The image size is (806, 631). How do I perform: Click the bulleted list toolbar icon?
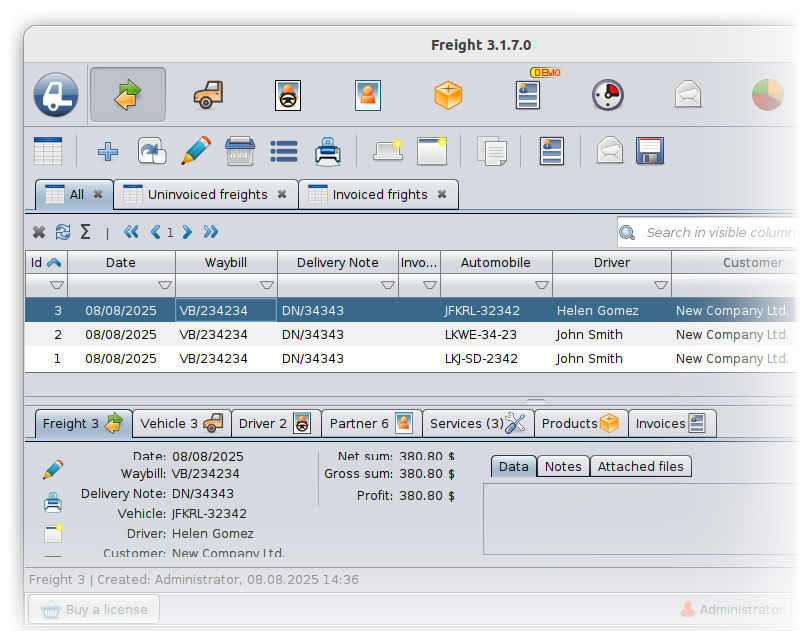click(284, 152)
